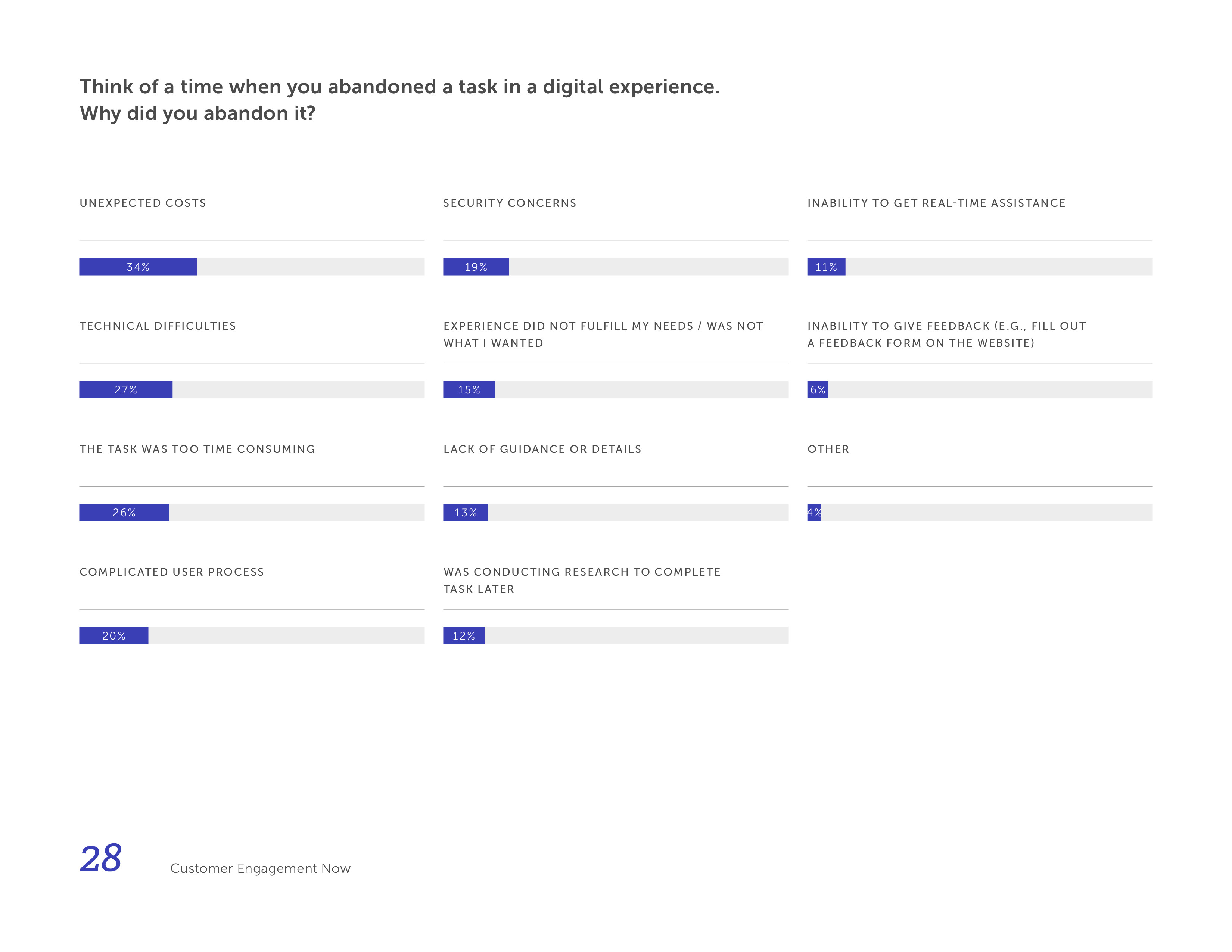Click the 34% Unexpected Costs bar

point(138,267)
